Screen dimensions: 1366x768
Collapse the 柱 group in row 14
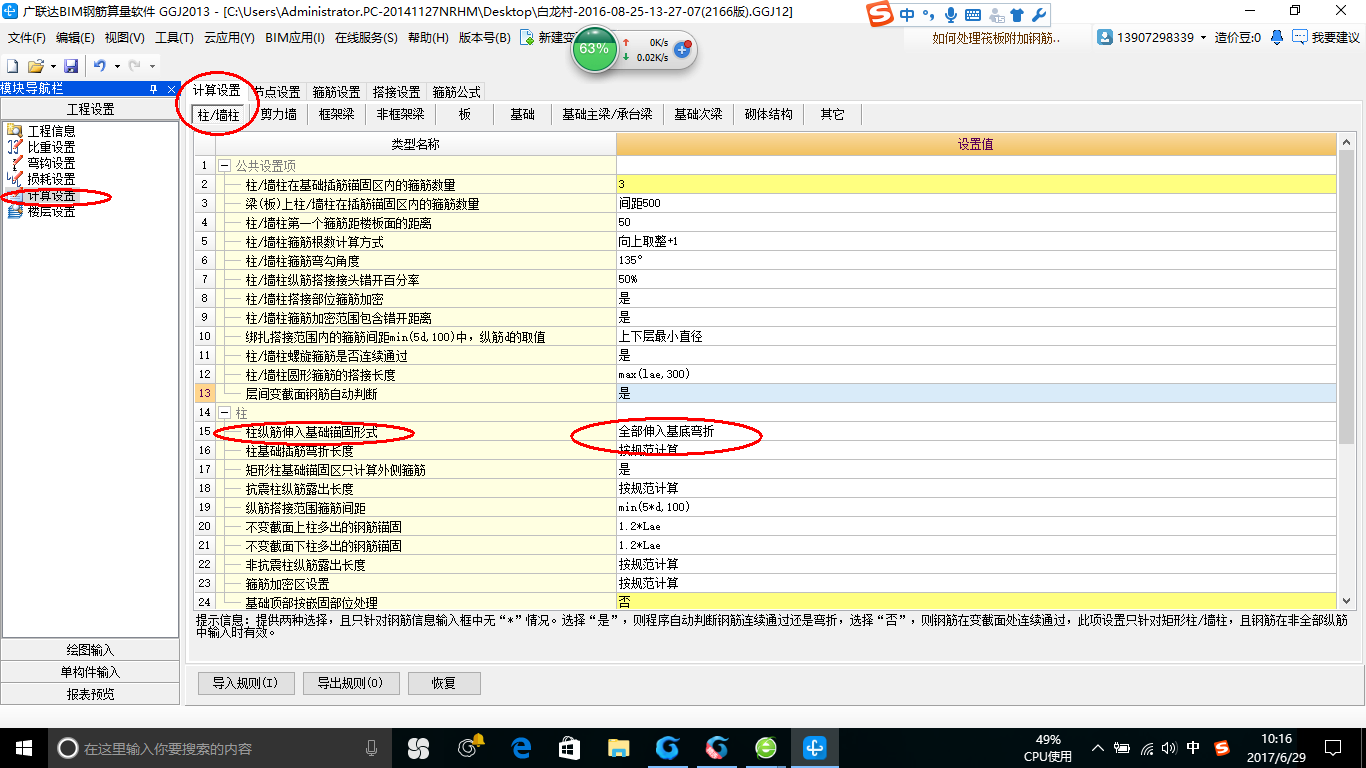[x=225, y=413]
